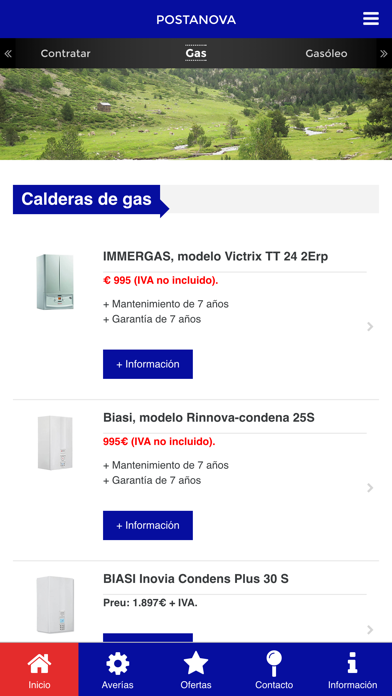
Task: Expand Biasi Rinnova-condena item chevron
Action: (x=370, y=488)
